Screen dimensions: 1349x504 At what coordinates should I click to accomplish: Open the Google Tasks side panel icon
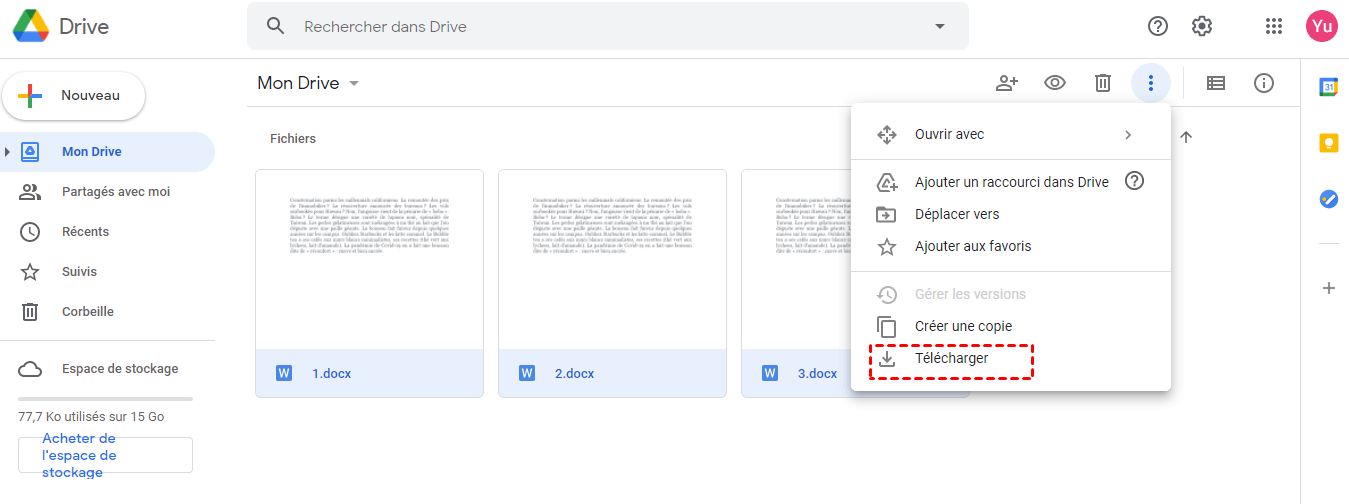point(1329,199)
